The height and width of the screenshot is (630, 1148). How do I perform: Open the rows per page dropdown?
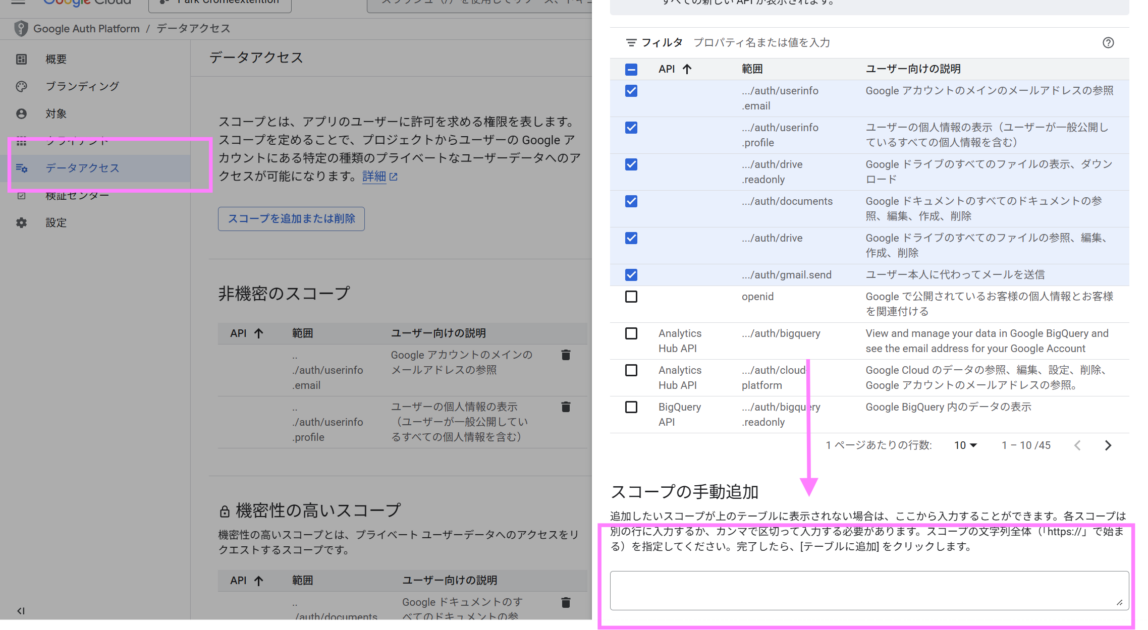coord(966,445)
